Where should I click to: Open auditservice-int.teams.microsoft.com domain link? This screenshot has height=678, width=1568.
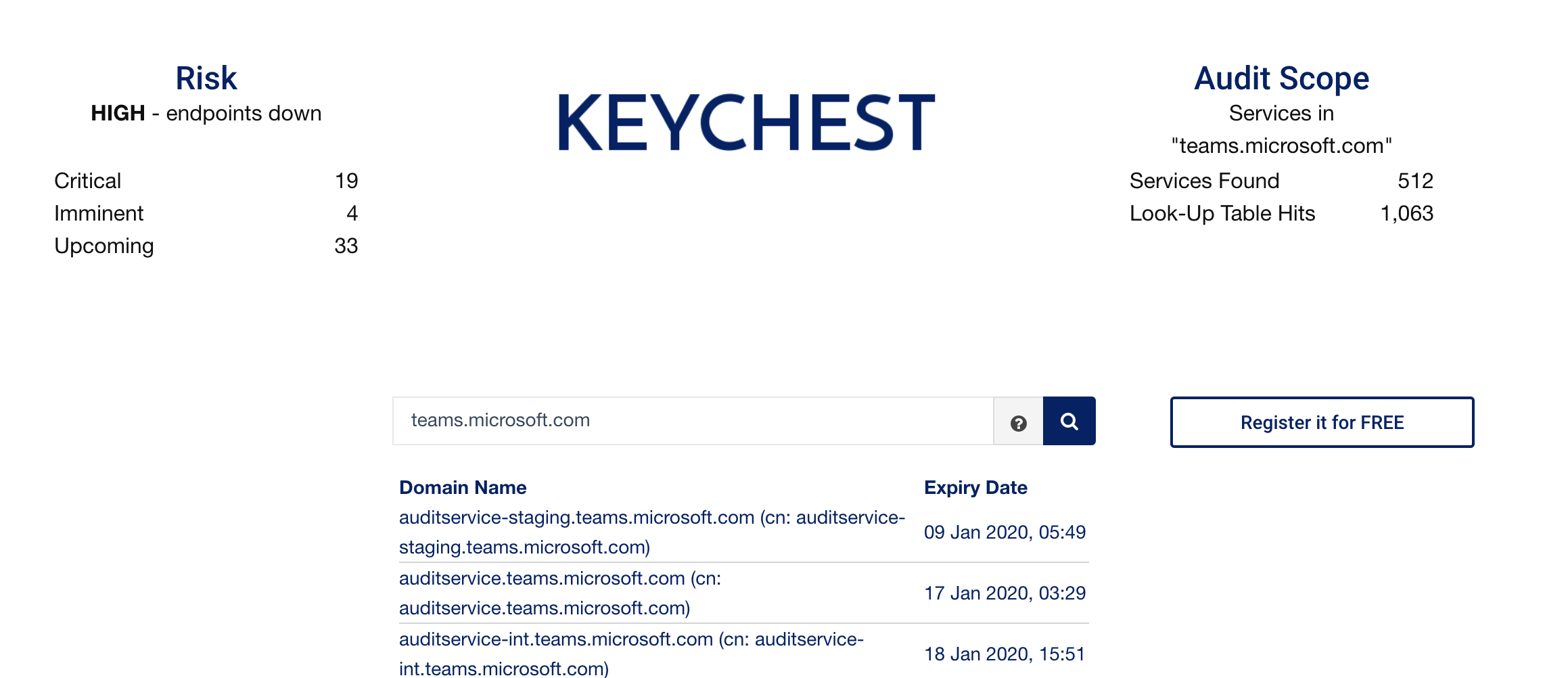(x=631, y=654)
